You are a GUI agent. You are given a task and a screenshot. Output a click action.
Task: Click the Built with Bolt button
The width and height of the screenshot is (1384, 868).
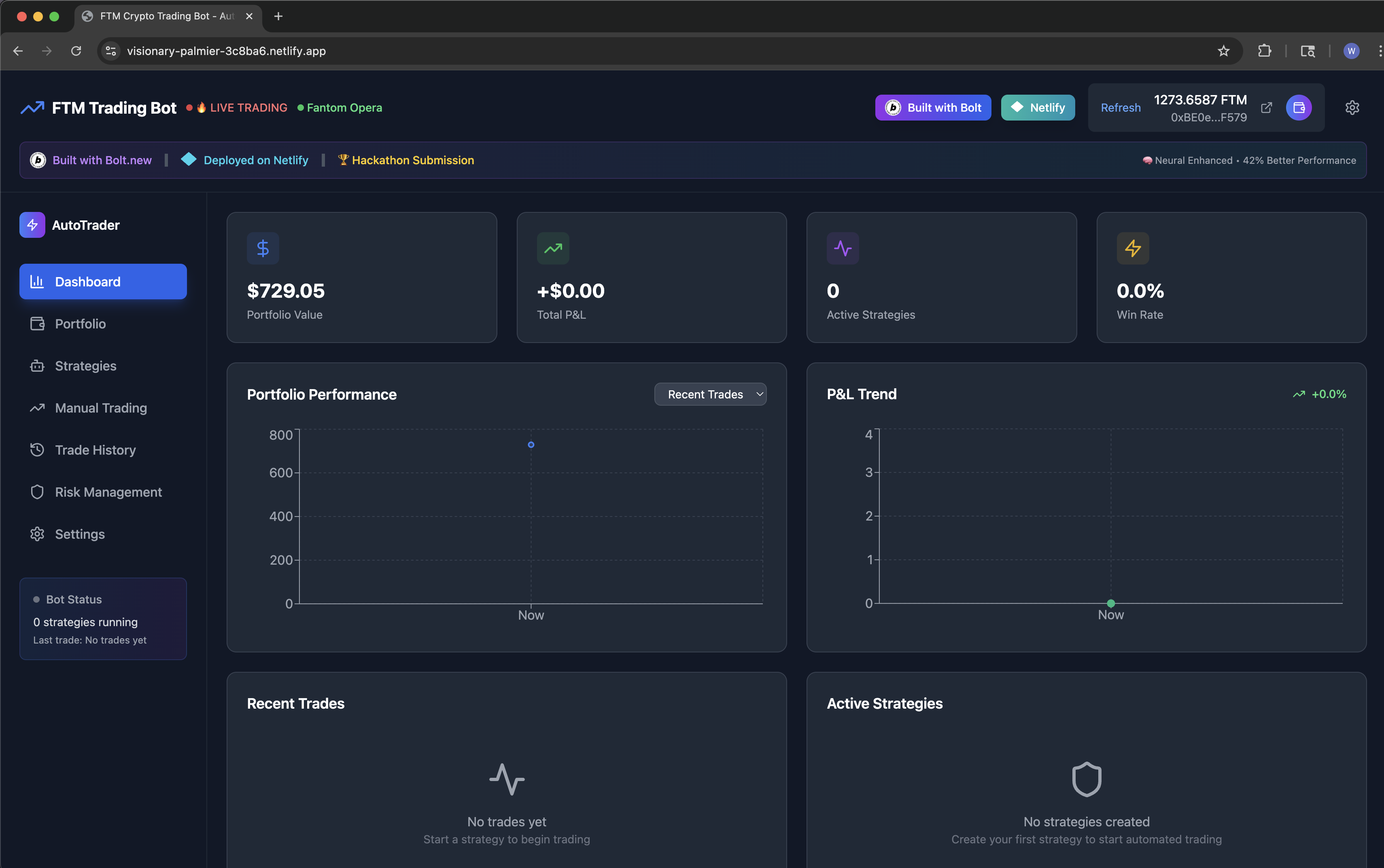pos(933,108)
